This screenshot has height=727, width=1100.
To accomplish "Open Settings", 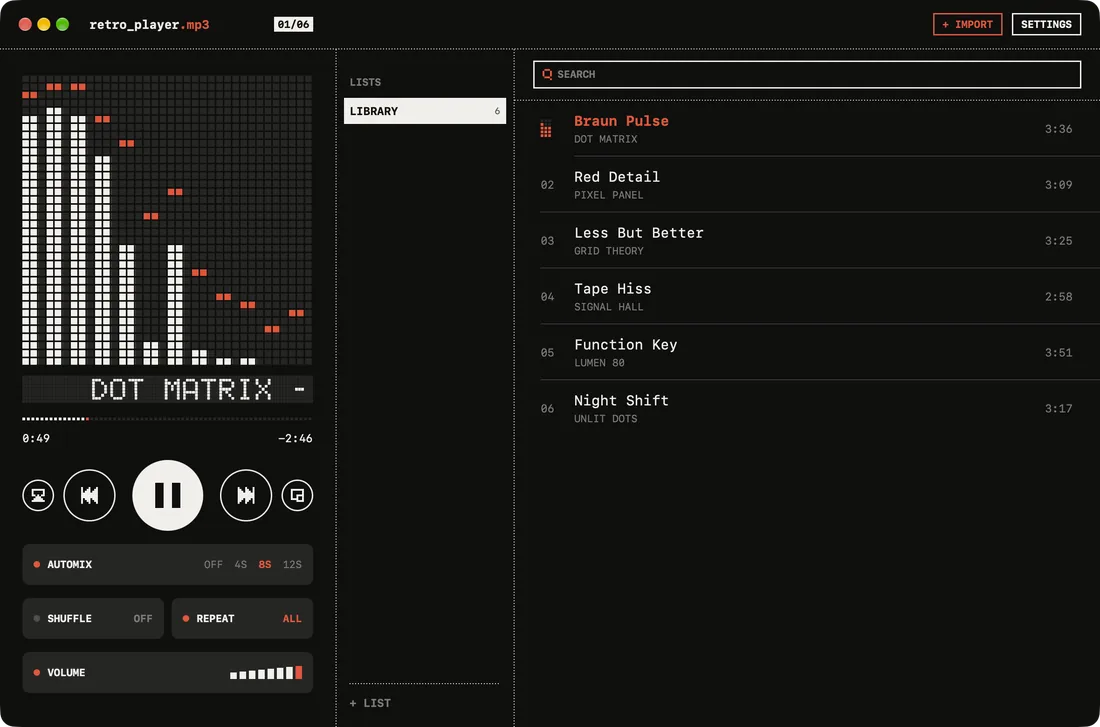I will coord(1046,25).
